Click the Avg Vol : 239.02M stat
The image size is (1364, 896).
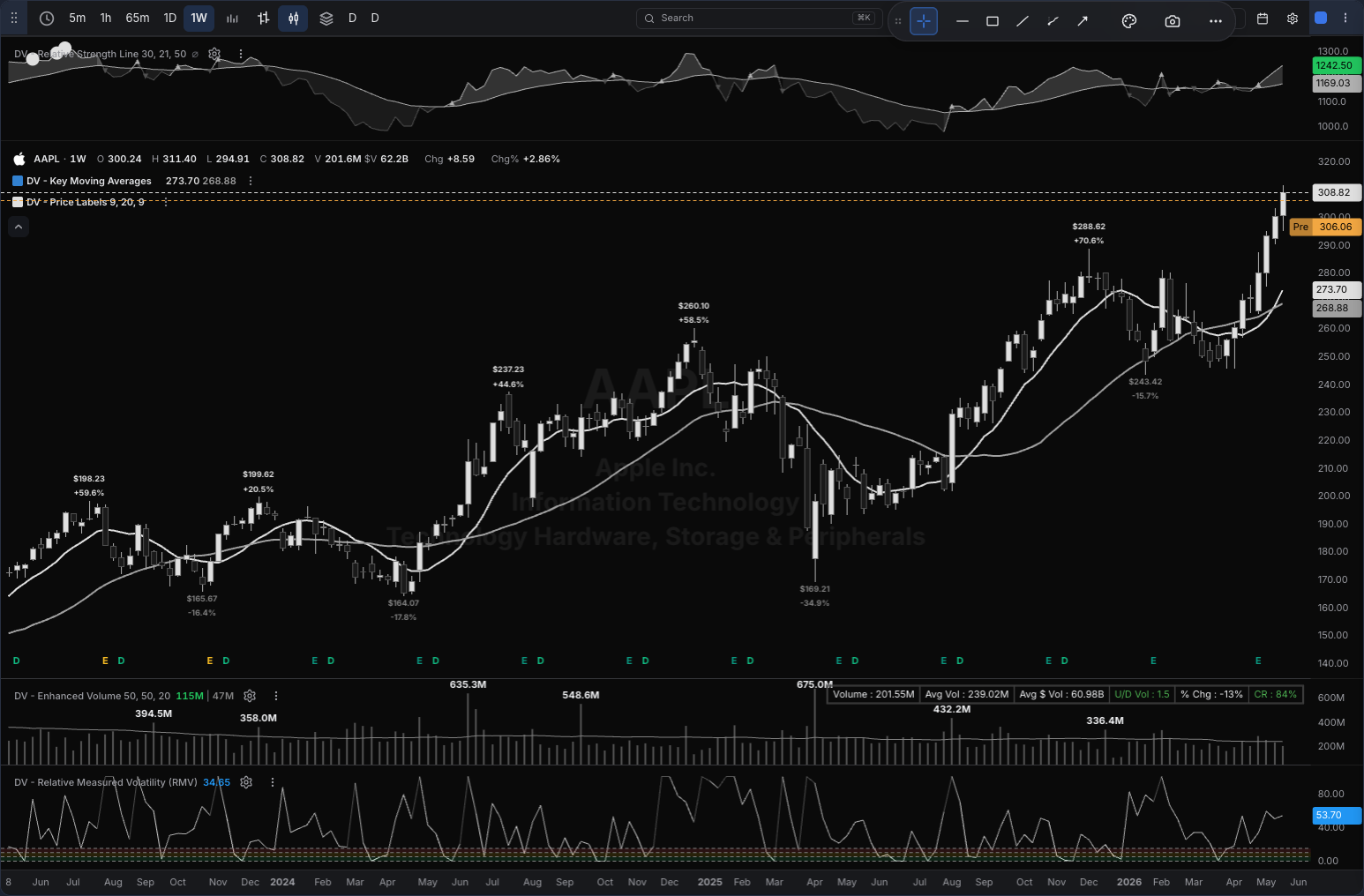(966, 694)
